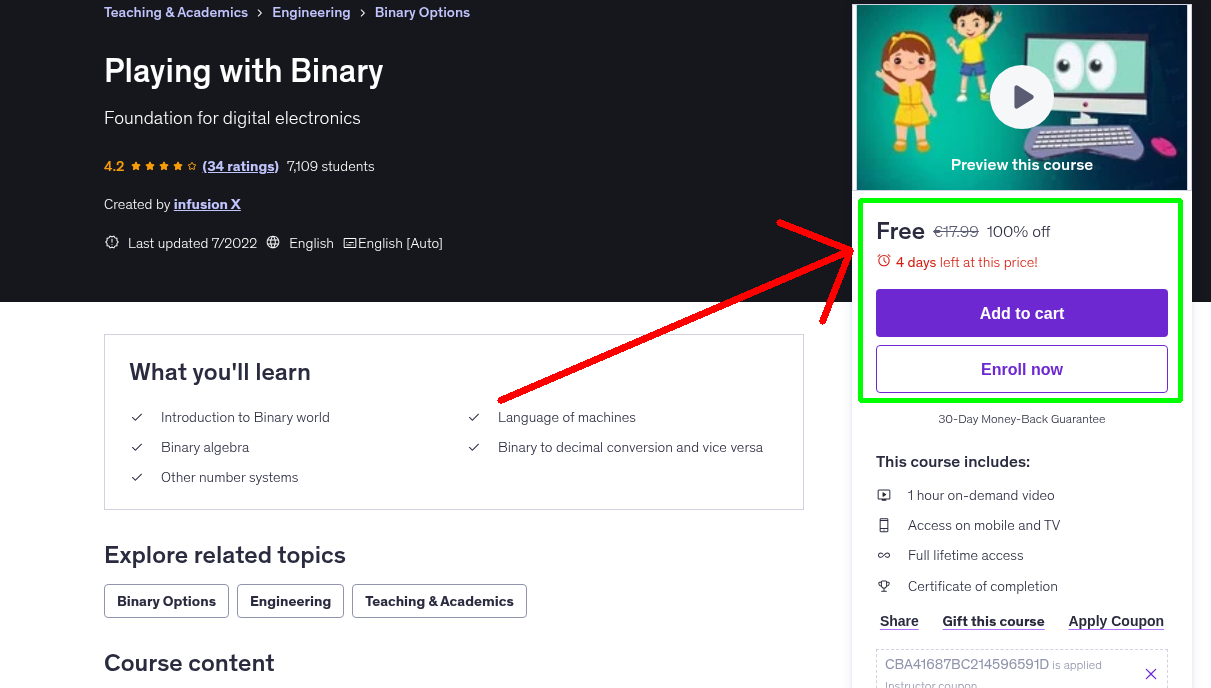
Task: Click the checkmark beside Binary algebra
Action: [137, 447]
